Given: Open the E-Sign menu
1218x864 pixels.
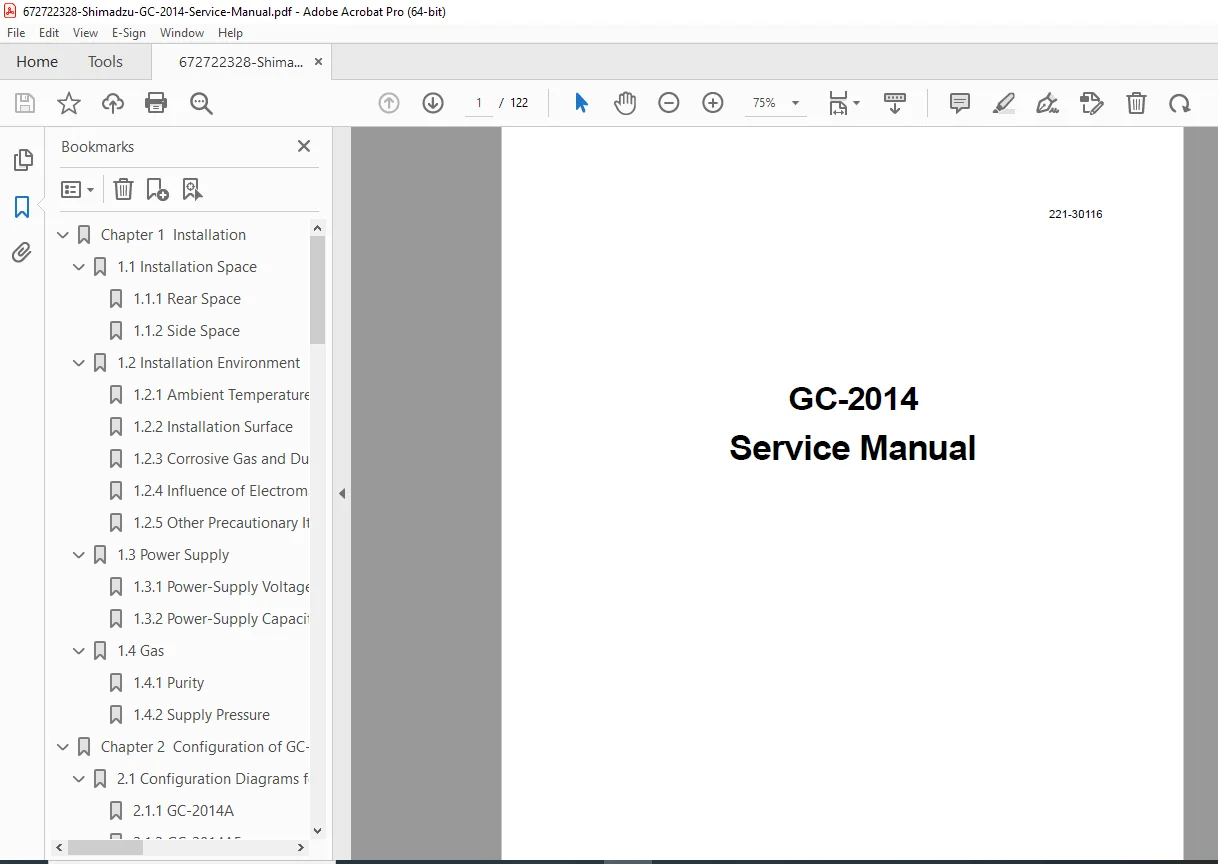Looking at the screenshot, I should point(128,33).
